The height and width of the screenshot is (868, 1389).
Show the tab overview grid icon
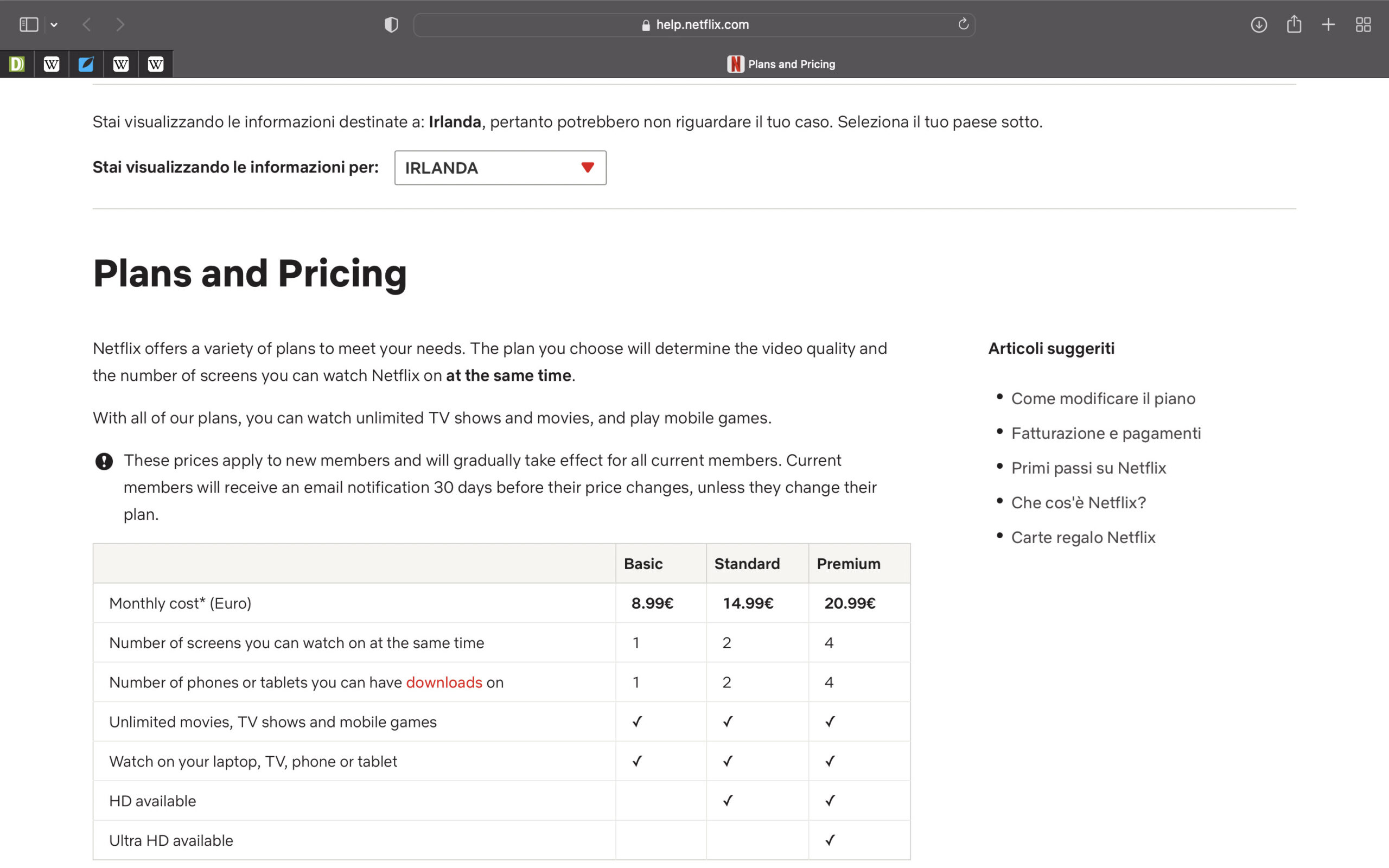(1363, 25)
